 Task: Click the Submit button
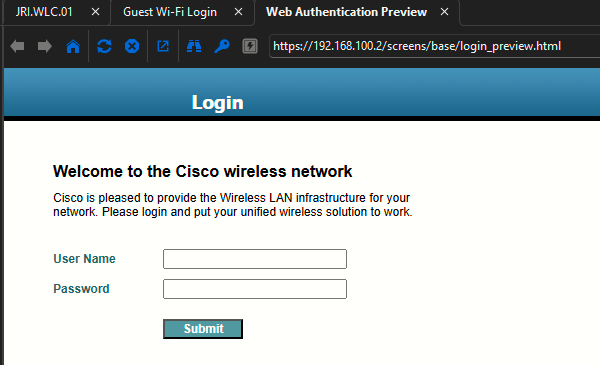[203, 329]
